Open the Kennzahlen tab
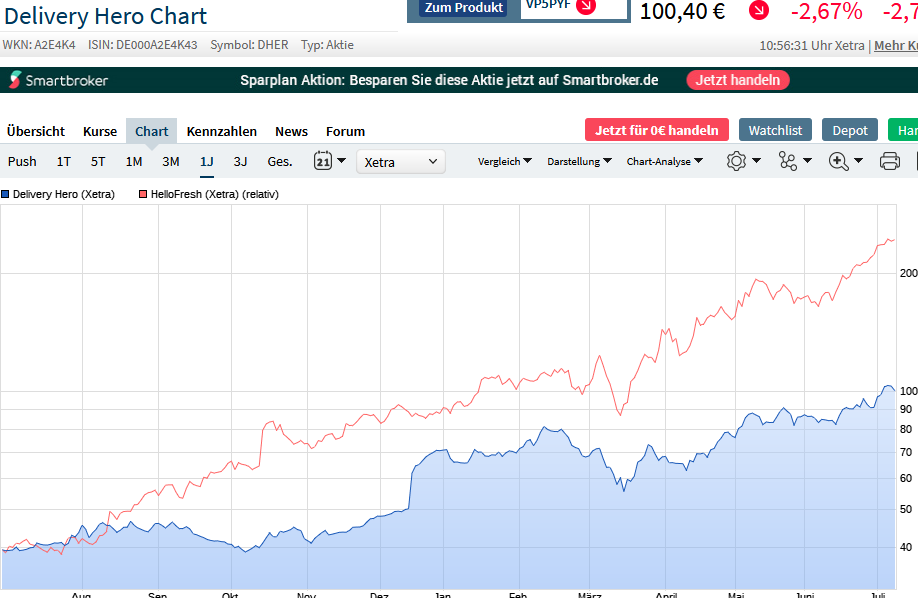This screenshot has height=598, width=918. (222, 131)
